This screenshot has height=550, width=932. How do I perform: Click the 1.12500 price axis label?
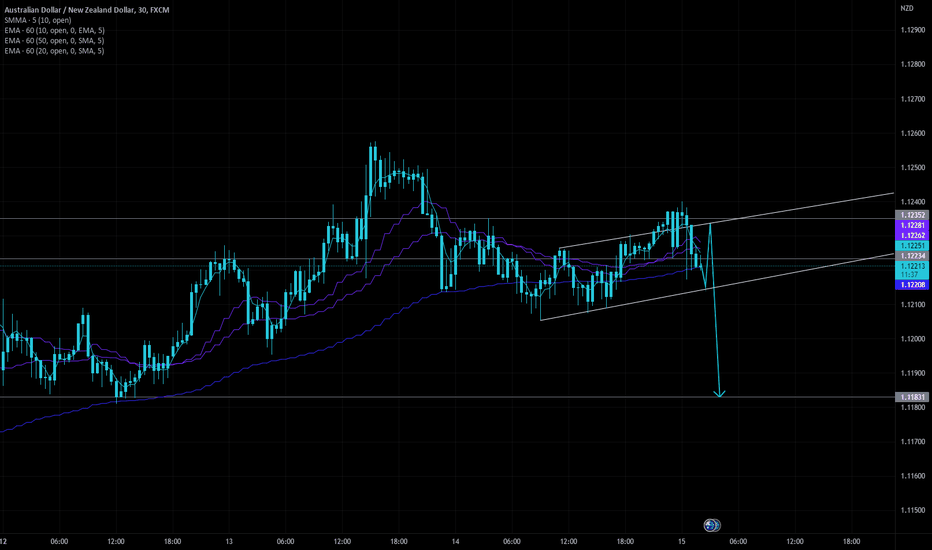913,168
